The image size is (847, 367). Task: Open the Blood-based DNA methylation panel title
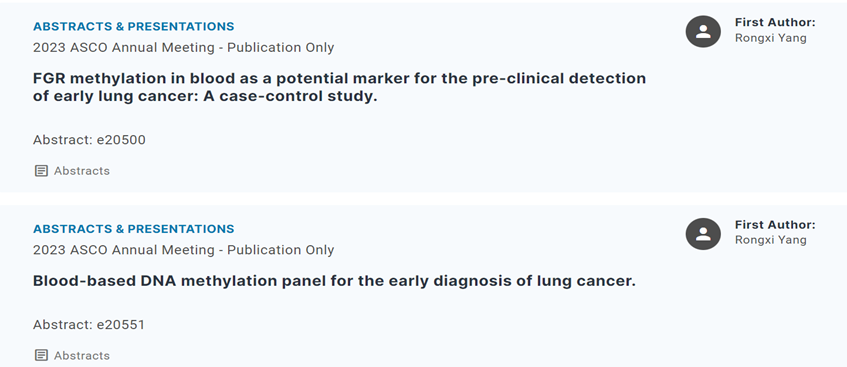coord(334,281)
